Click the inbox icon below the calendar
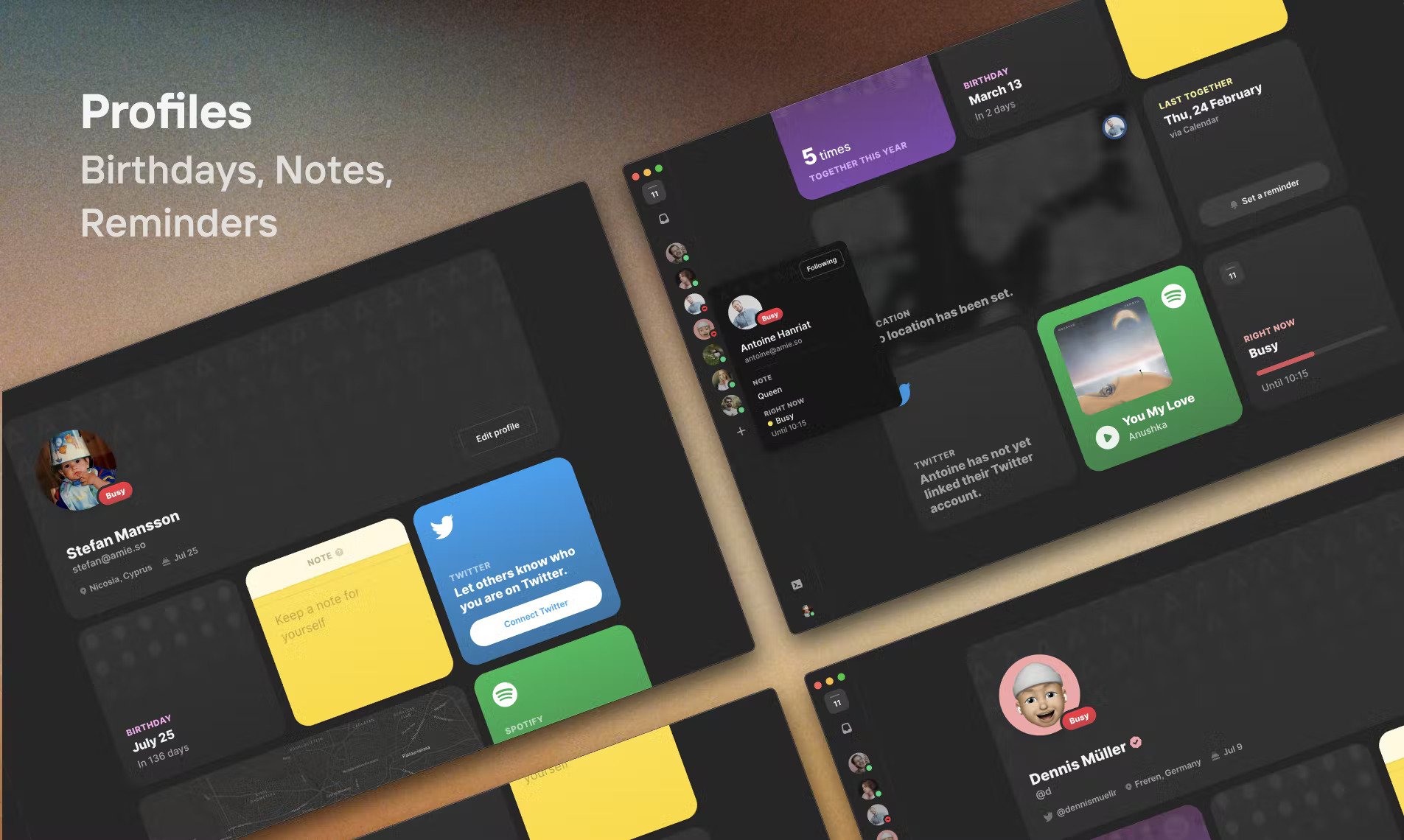Image resolution: width=1404 pixels, height=840 pixels. [664, 219]
